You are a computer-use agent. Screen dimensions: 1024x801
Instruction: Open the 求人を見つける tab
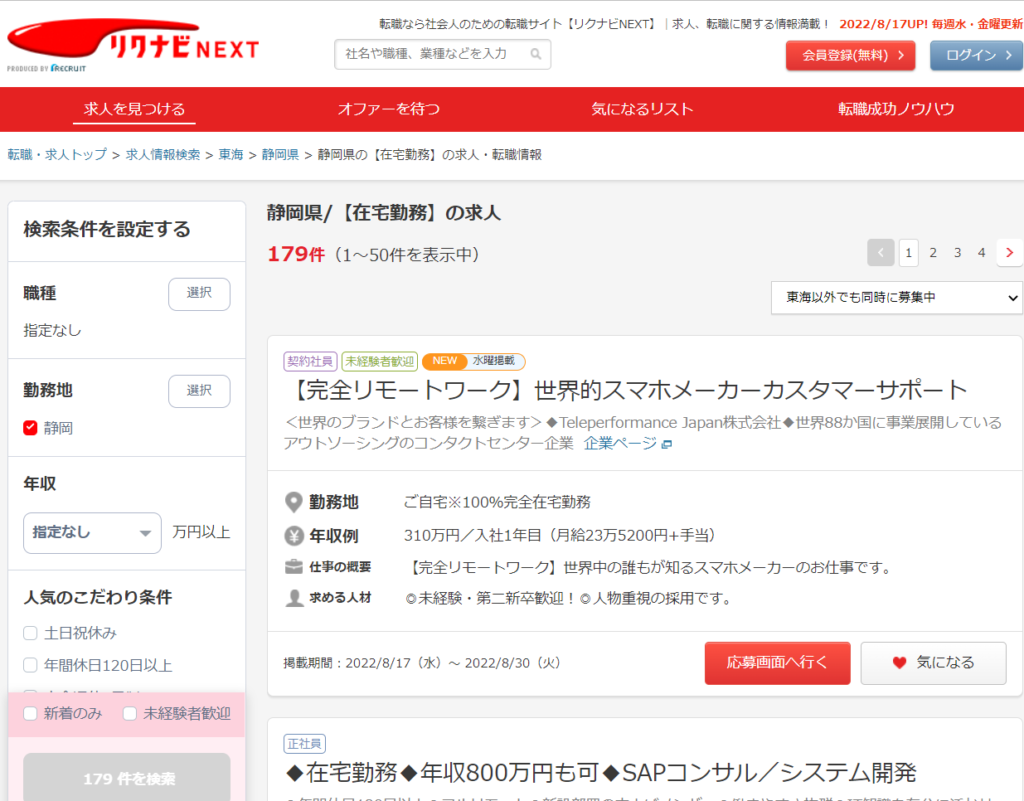(134, 109)
